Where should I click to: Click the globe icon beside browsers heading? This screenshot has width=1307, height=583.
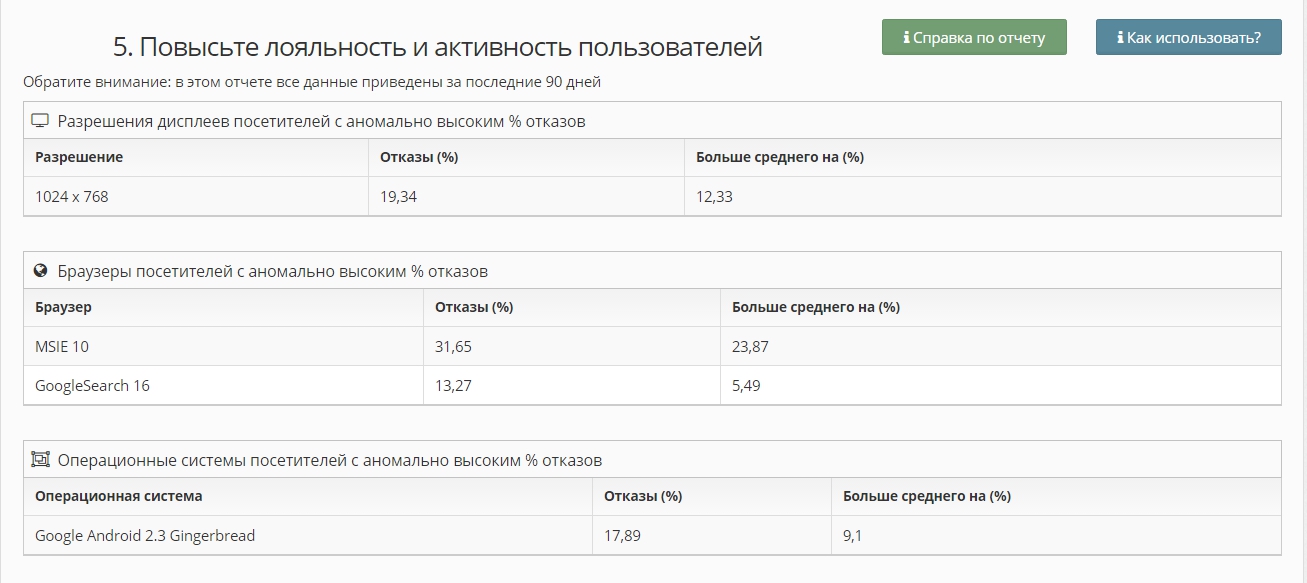pos(40,271)
